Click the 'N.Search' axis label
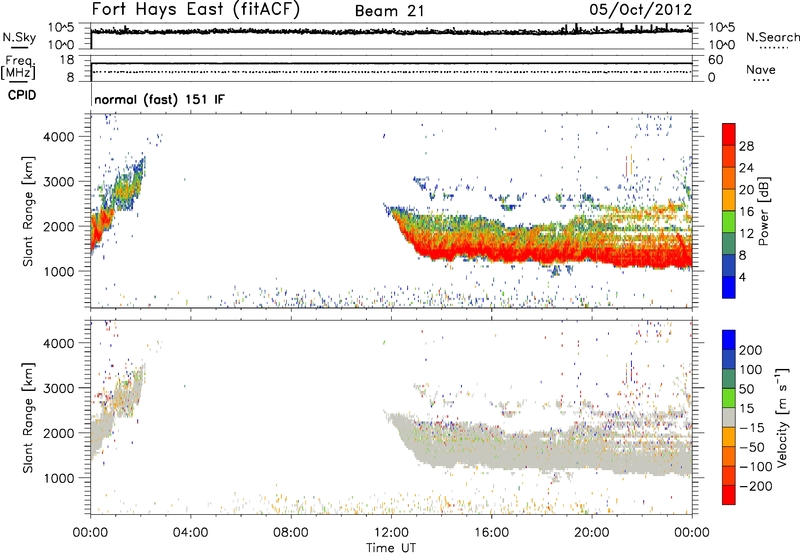The height and width of the screenshot is (554, 800). coord(772,37)
